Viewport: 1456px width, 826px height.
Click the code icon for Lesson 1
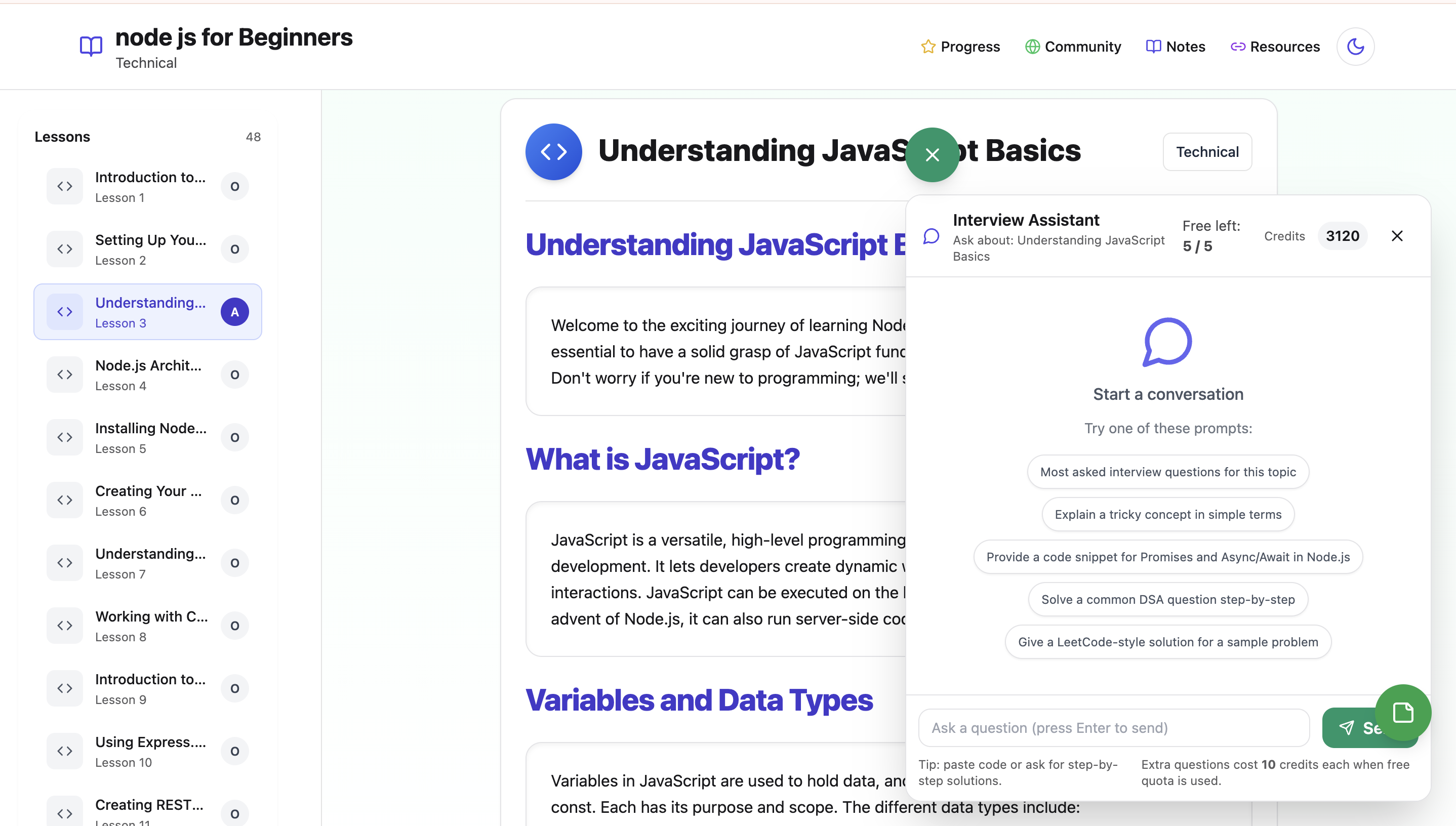(65, 187)
